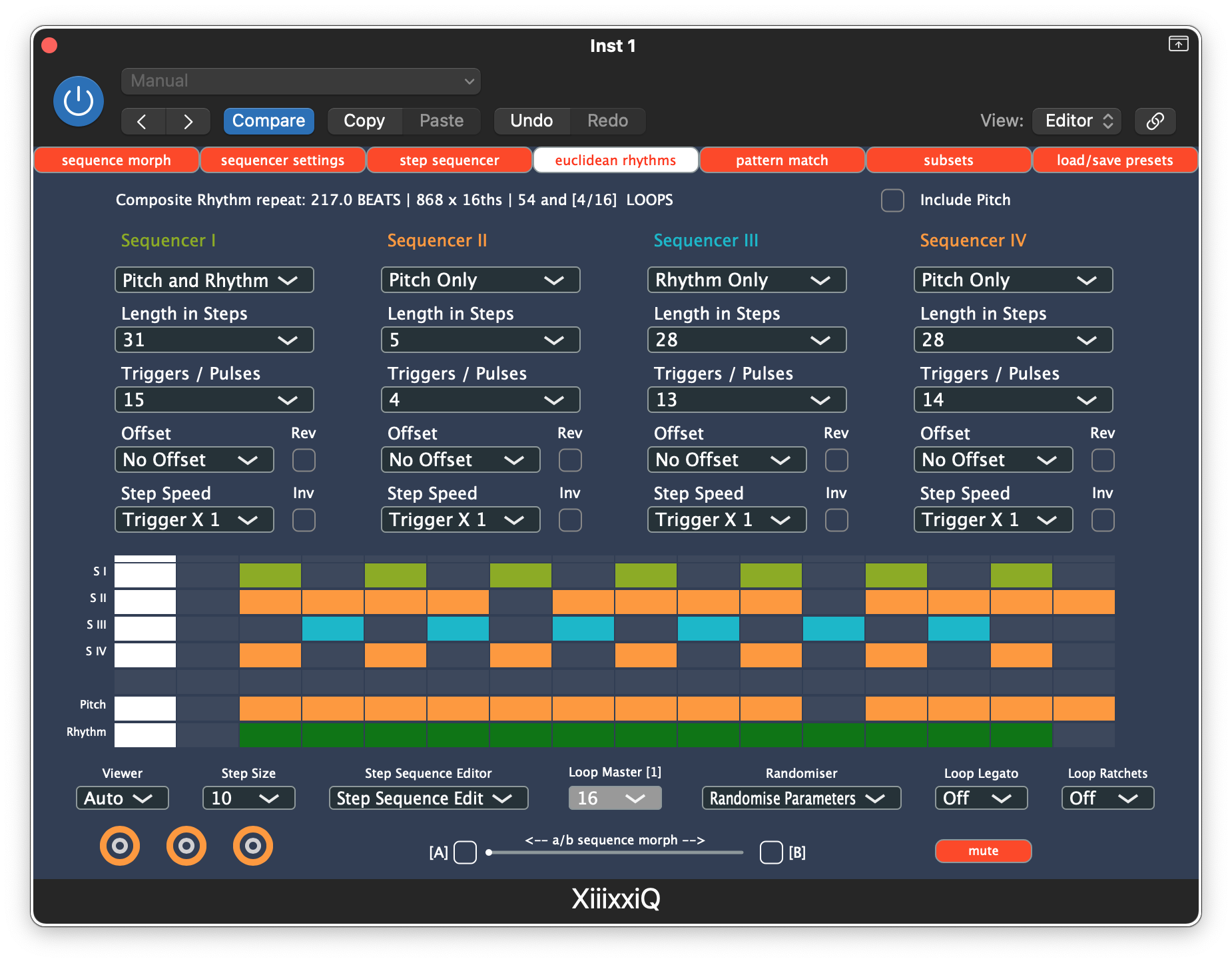Expand the Randomise Parameters dropdown
This screenshot has width=1232, height=963.
[801, 798]
